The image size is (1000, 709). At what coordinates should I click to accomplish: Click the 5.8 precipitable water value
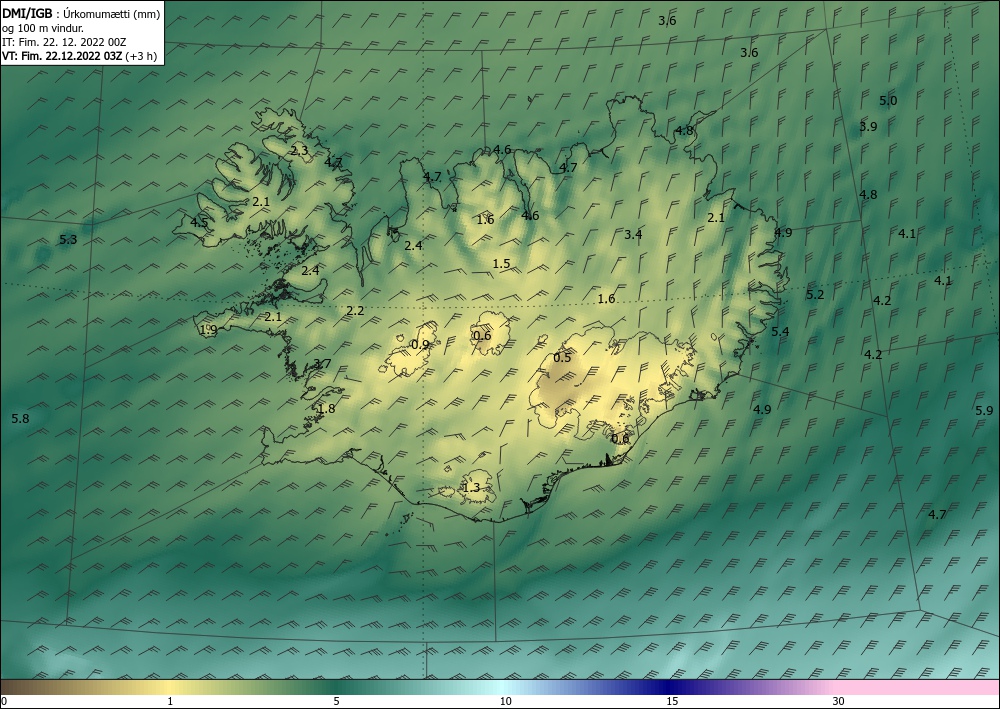coord(20,419)
